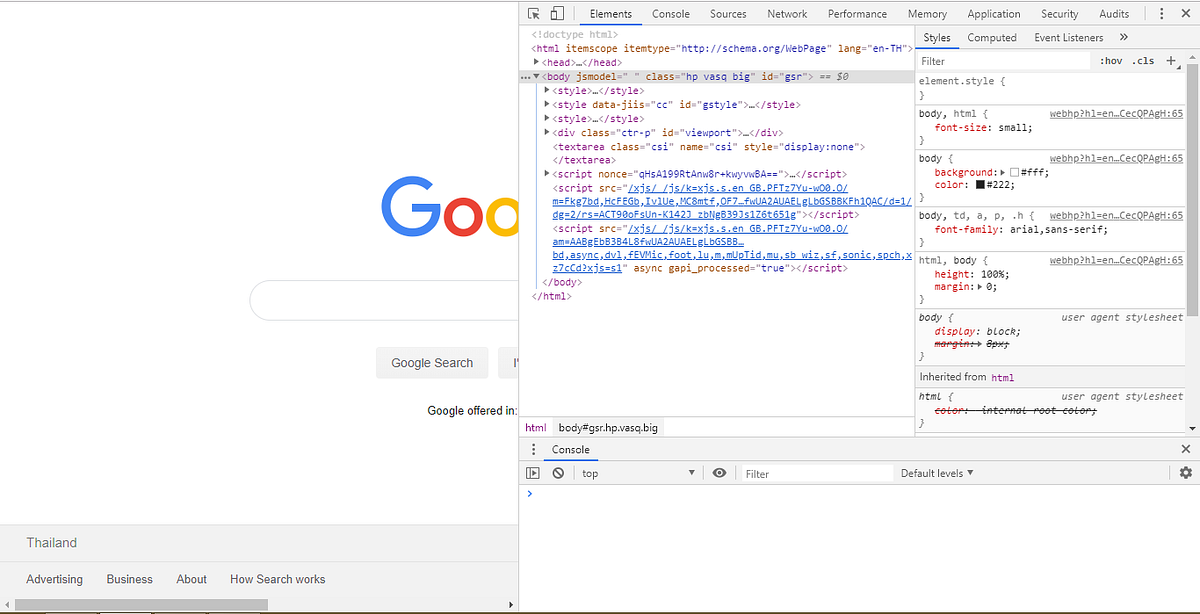Expand the head element in DOM tree
Image resolution: width=1200 pixels, height=614 pixels.
[536, 62]
